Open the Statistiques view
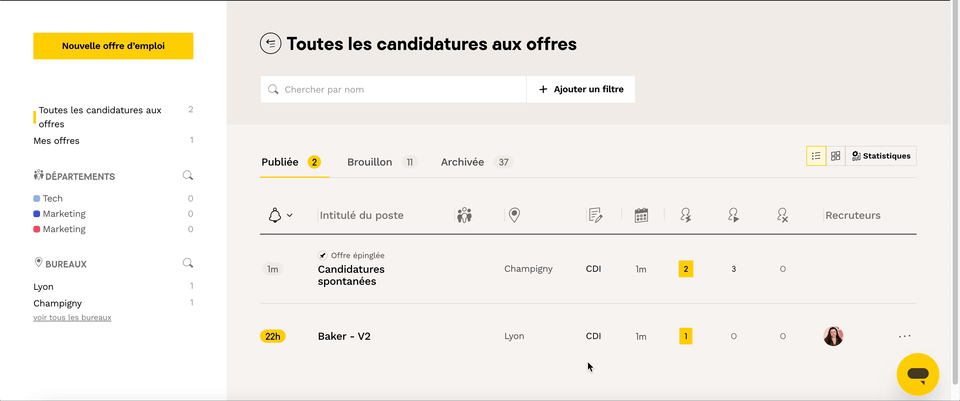The image size is (960, 401). pos(881,156)
